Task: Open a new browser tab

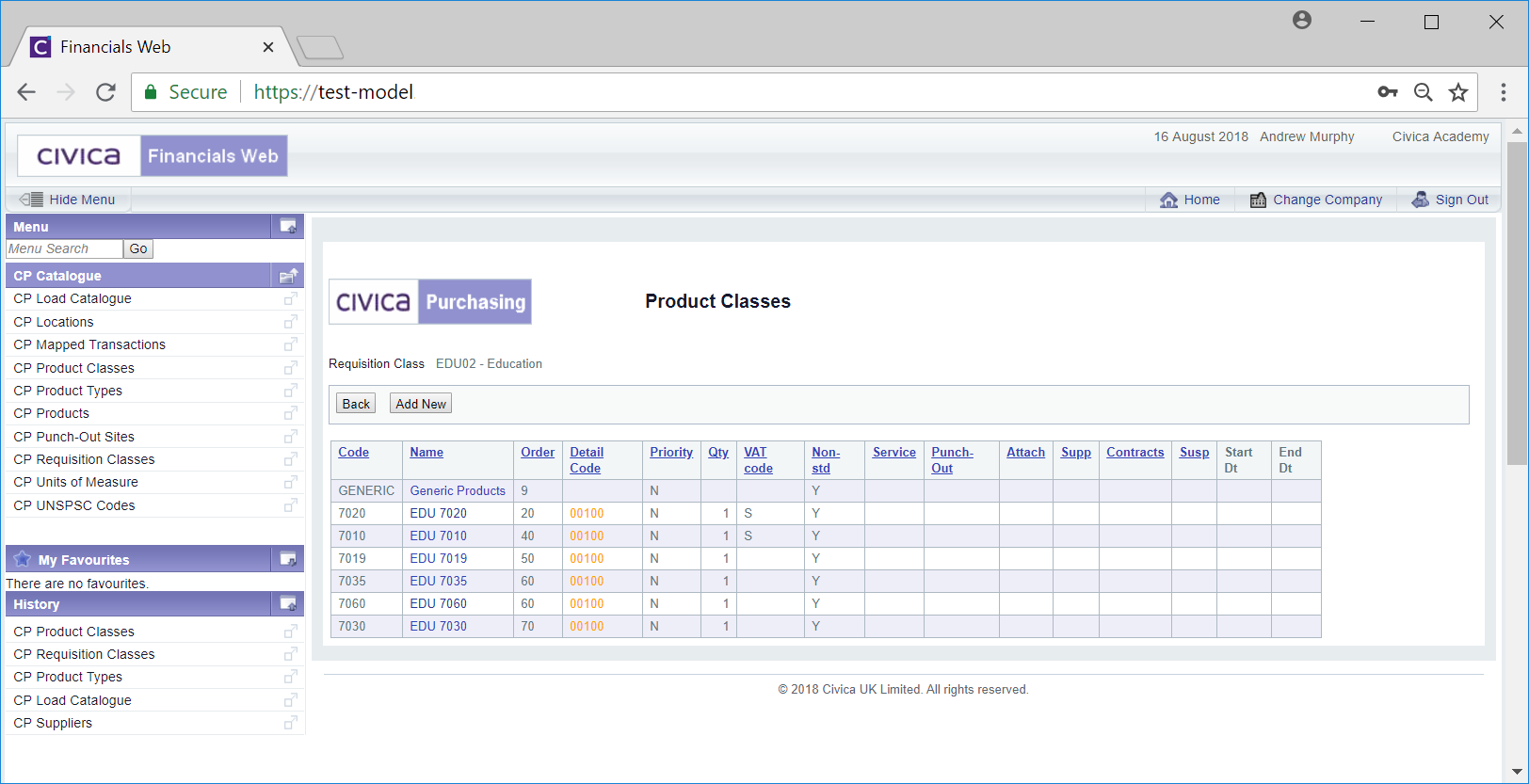Action: [320, 47]
